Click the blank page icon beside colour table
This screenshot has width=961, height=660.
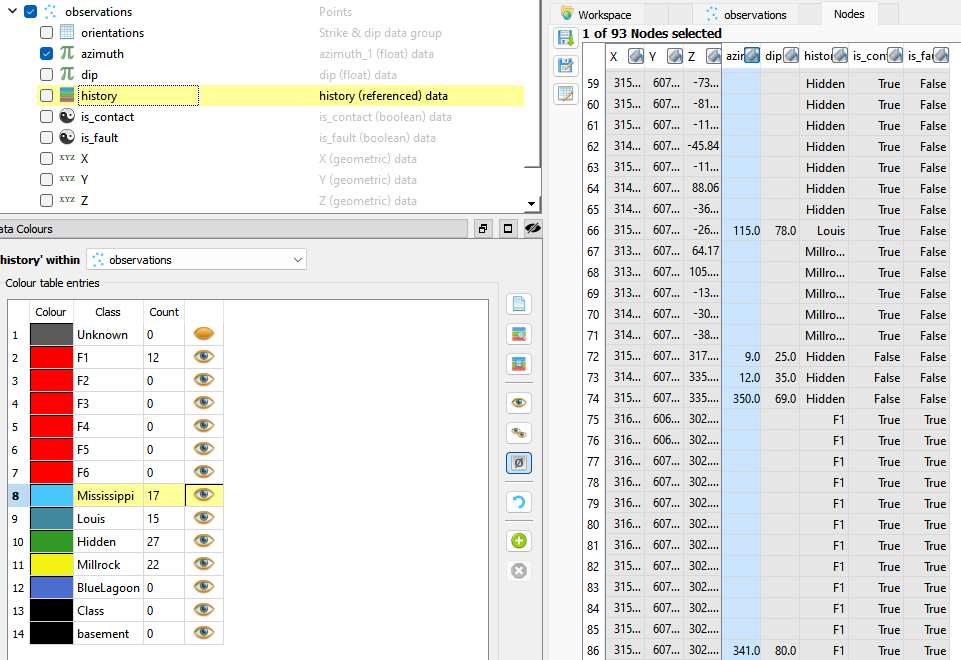point(519,304)
